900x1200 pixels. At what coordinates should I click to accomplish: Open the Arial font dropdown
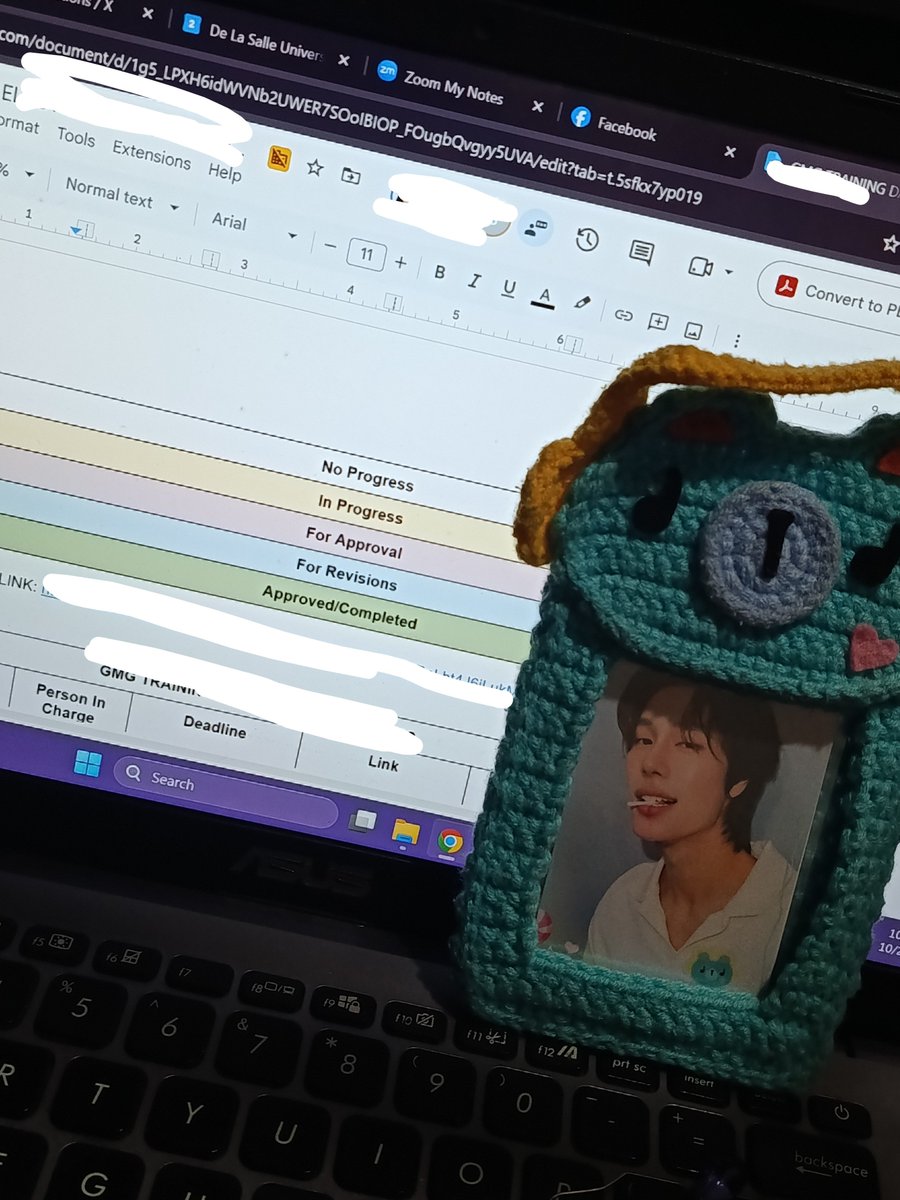[254, 226]
